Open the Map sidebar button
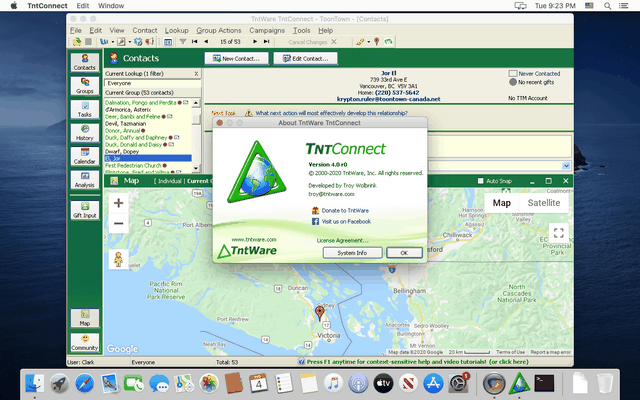640x400 pixels. (84, 318)
